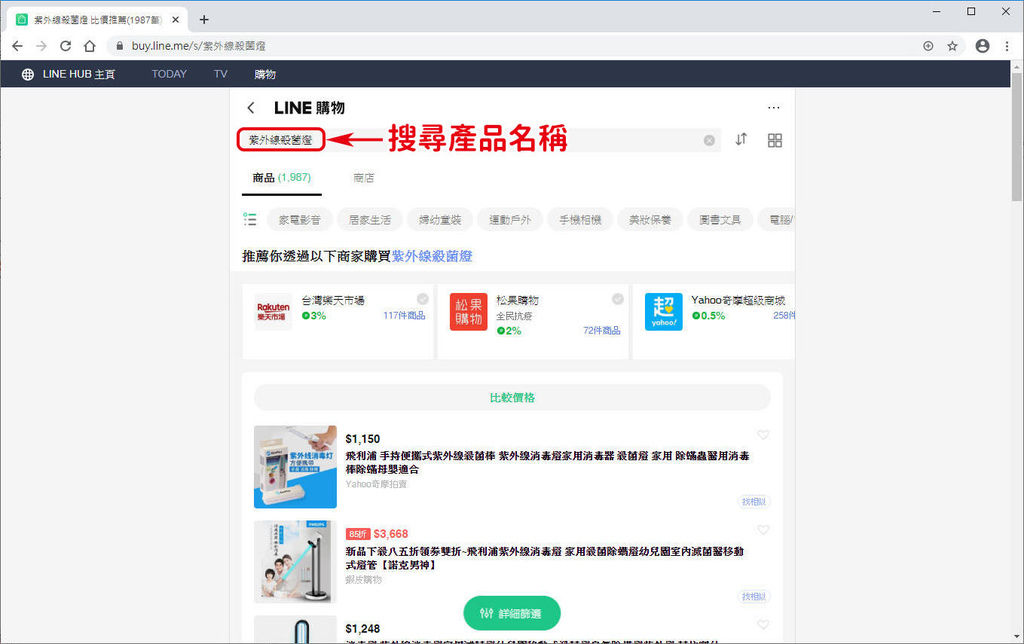The image size is (1024, 644).
Task: Click 找相似 for the $1,150 product
Action: pos(754,502)
